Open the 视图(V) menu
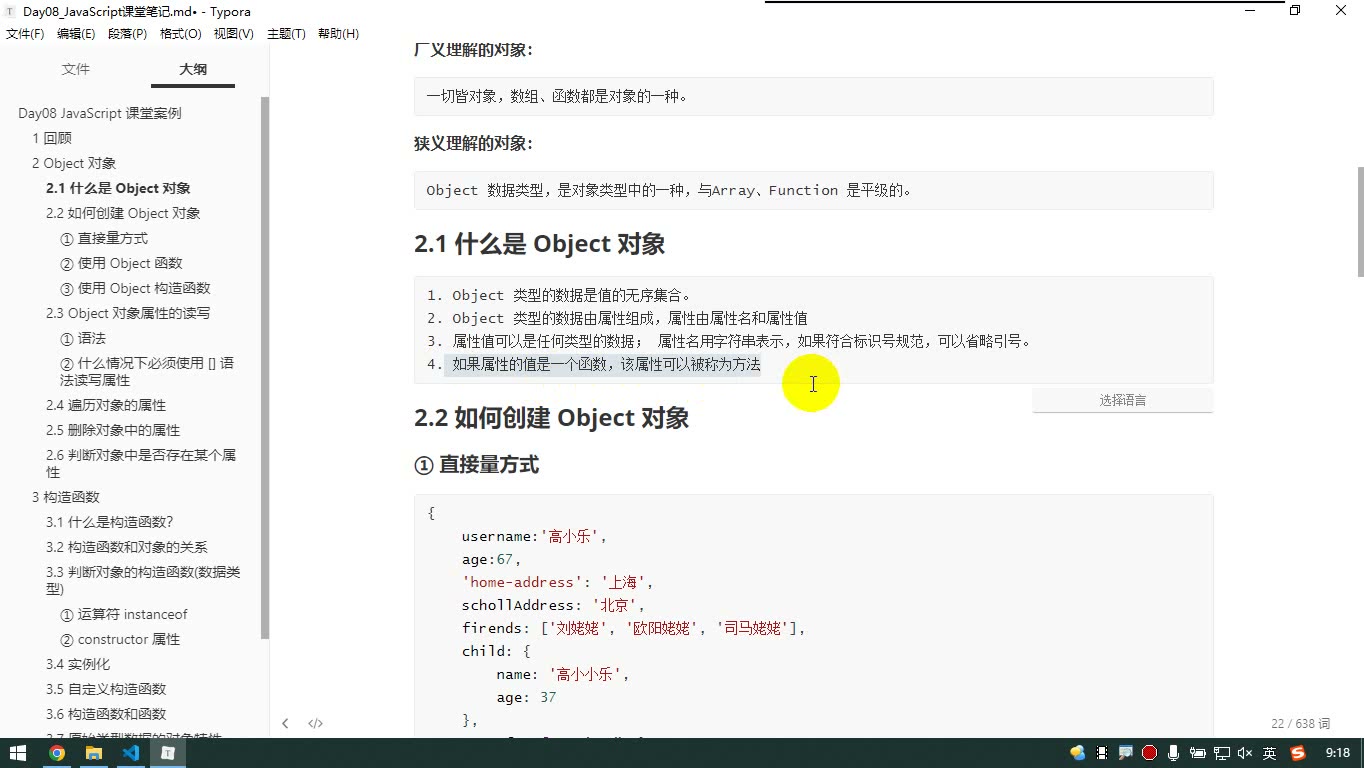The width and height of the screenshot is (1364, 768). tap(233, 34)
